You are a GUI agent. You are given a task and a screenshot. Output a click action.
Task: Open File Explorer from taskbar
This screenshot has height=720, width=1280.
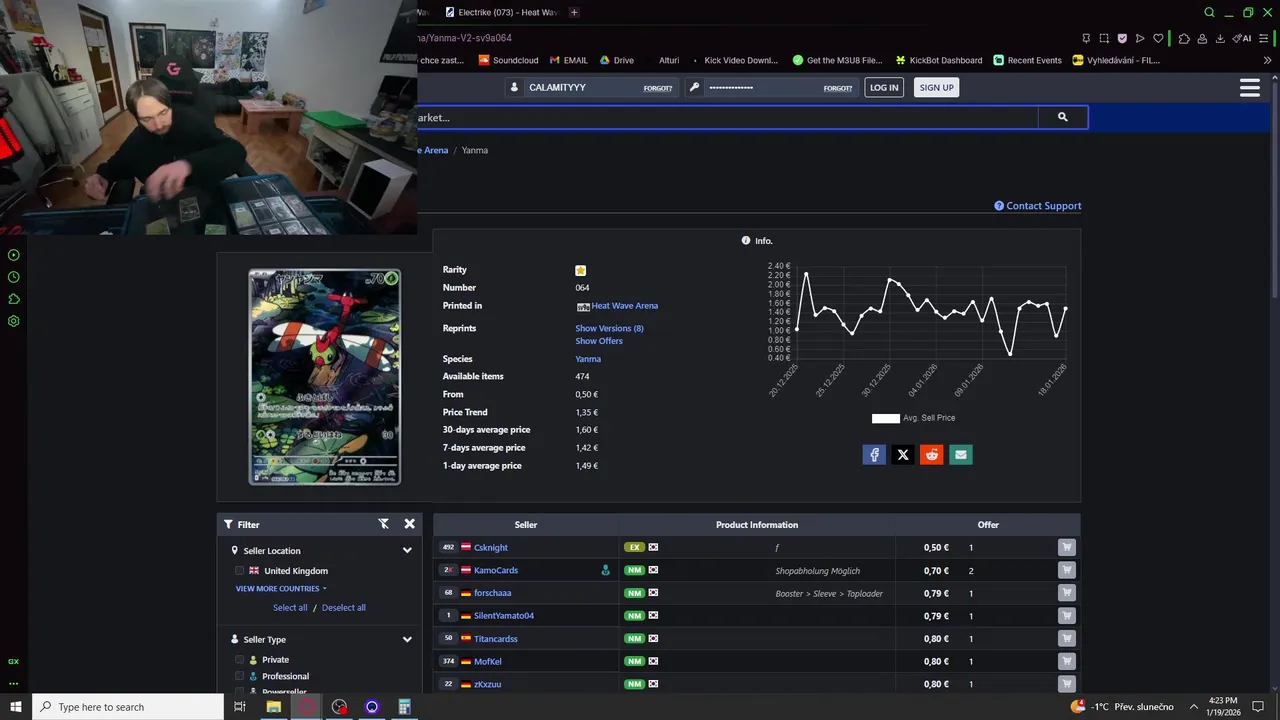pyautogui.click(x=273, y=707)
